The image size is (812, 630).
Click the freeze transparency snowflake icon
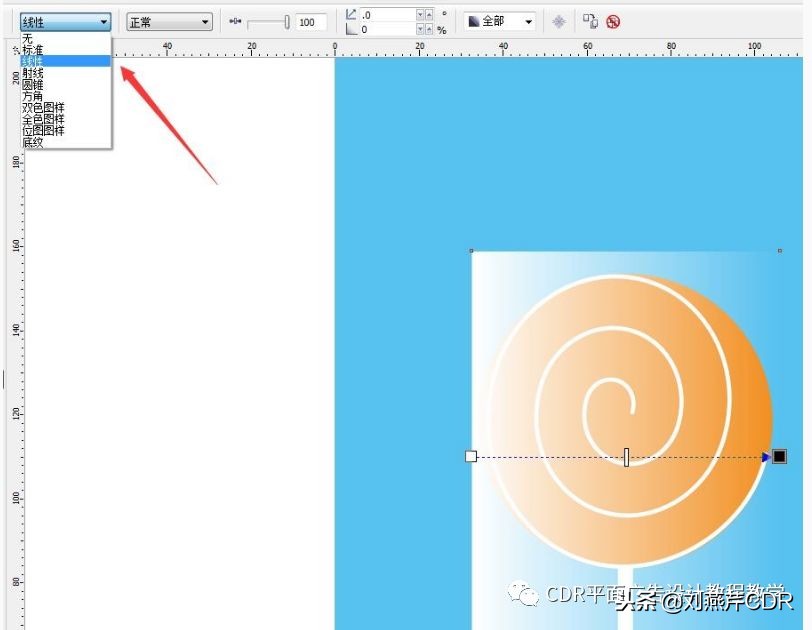click(x=559, y=22)
